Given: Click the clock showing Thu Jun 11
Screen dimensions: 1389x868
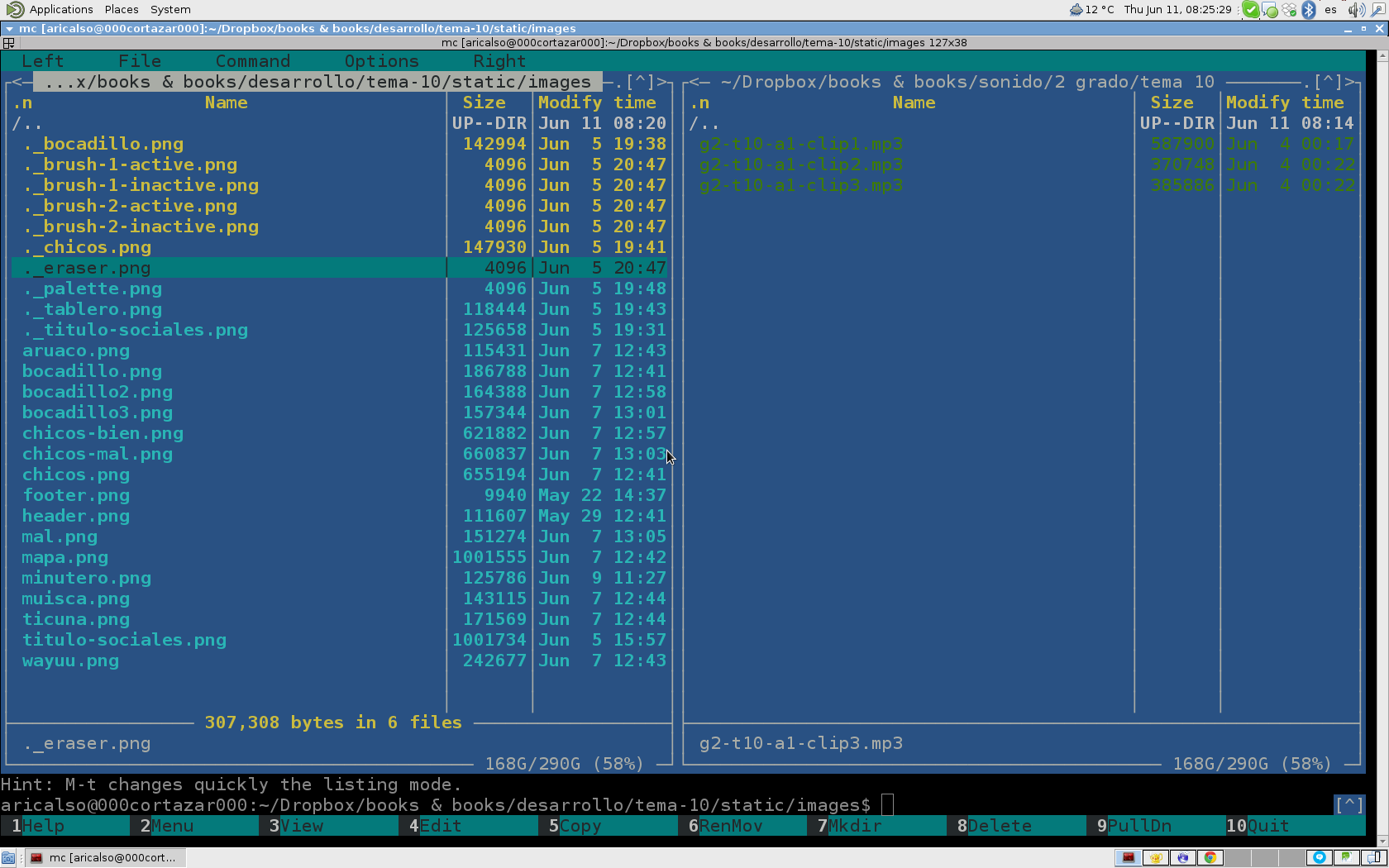Looking at the screenshot, I should tap(1177, 9).
